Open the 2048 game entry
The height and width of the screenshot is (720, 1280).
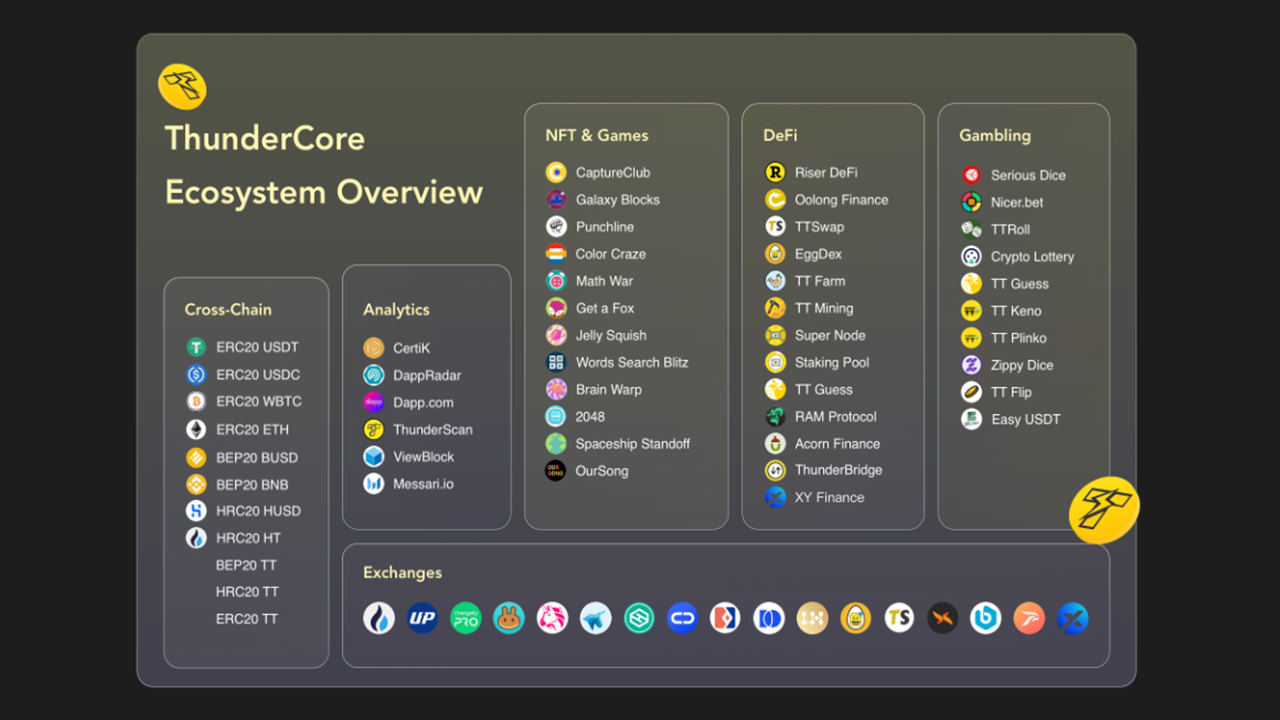click(575, 416)
